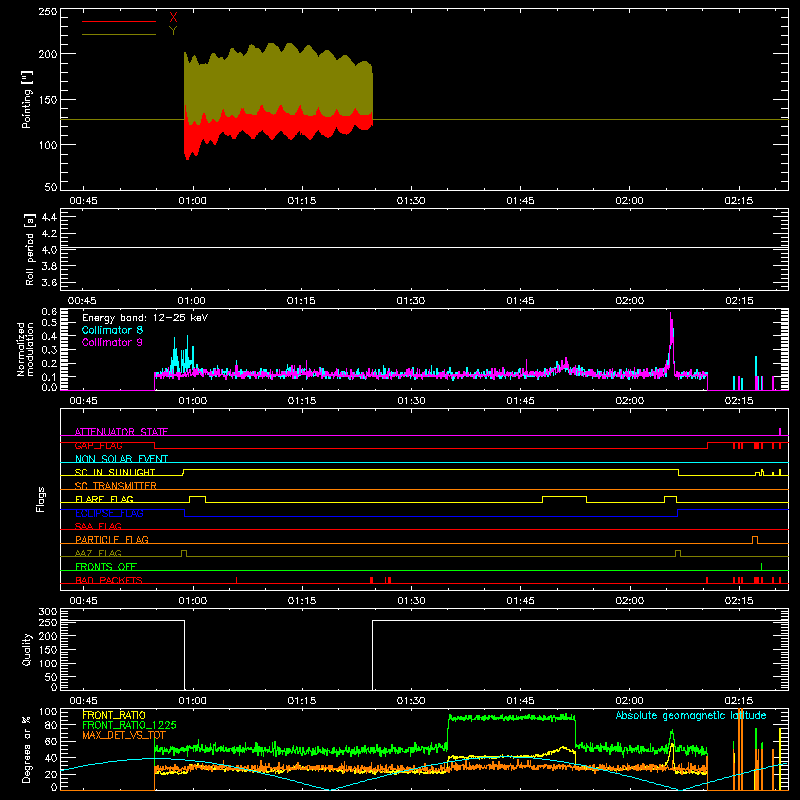The width and height of the screenshot is (800, 800).
Task: Click the magenta Collimator 9 label
Action: click(112, 342)
